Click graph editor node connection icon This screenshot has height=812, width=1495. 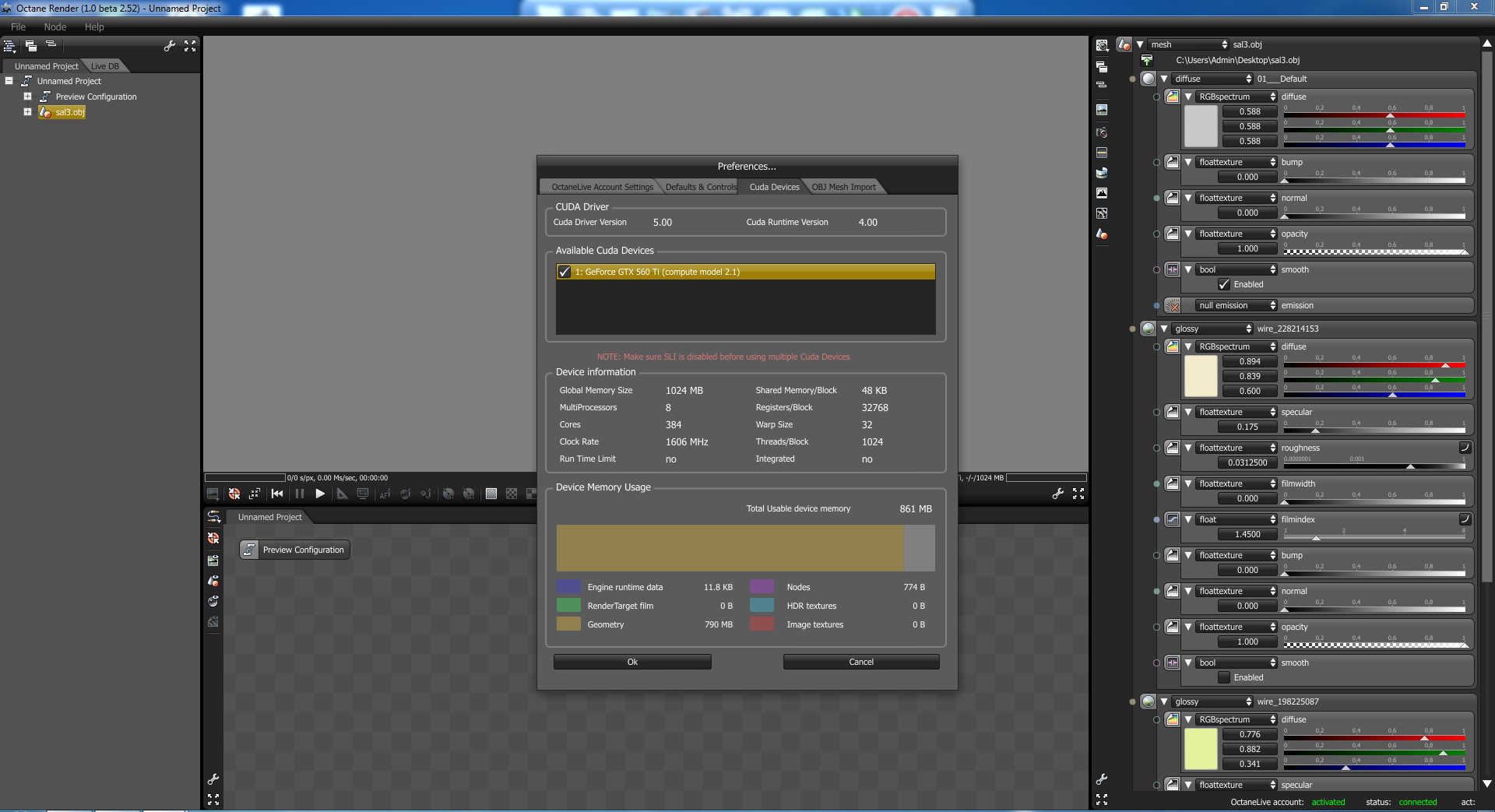tap(213, 516)
